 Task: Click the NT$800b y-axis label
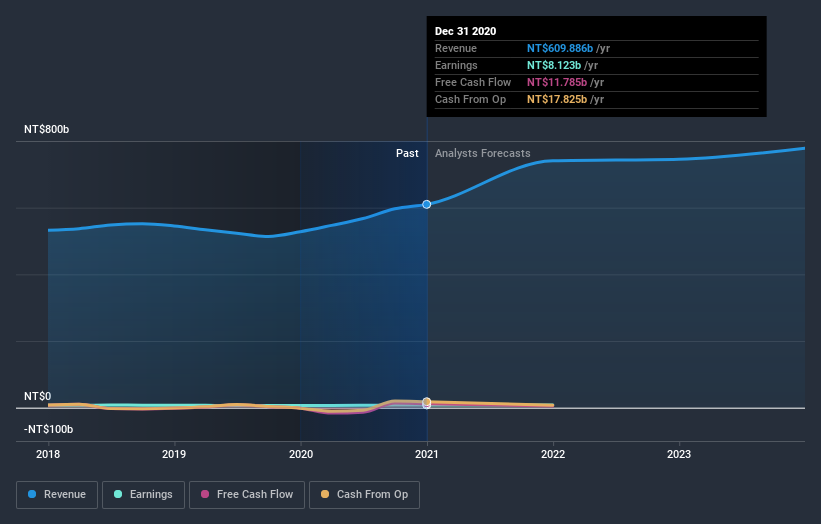(47, 129)
